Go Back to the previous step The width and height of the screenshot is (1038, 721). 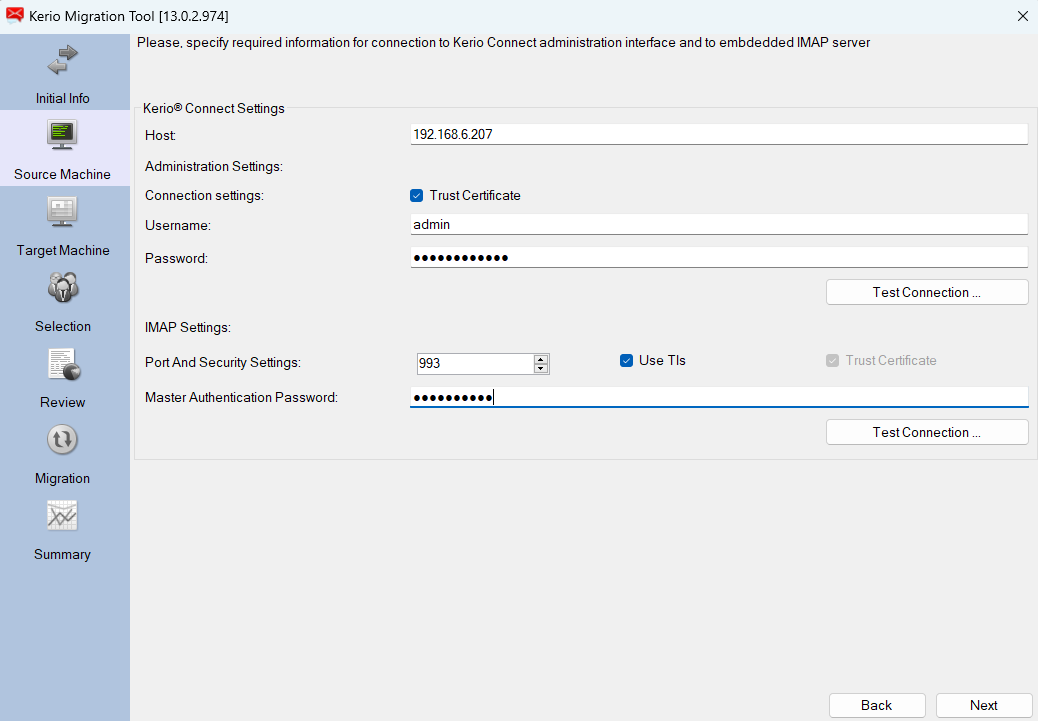pyautogui.click(x=877, y=705)
